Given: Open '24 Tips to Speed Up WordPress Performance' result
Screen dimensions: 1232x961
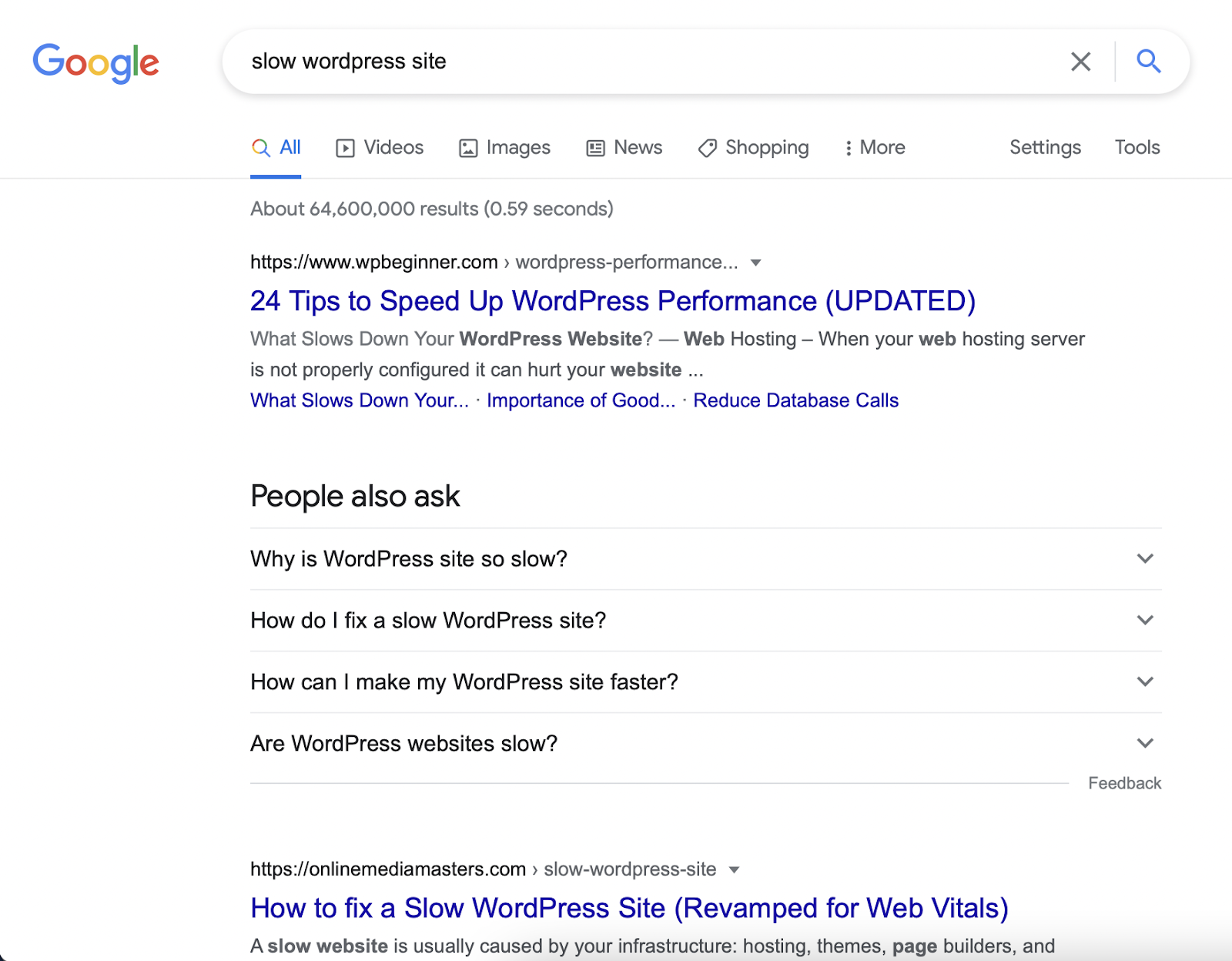Looking at the screenshot, I should [x=613, y=301].
